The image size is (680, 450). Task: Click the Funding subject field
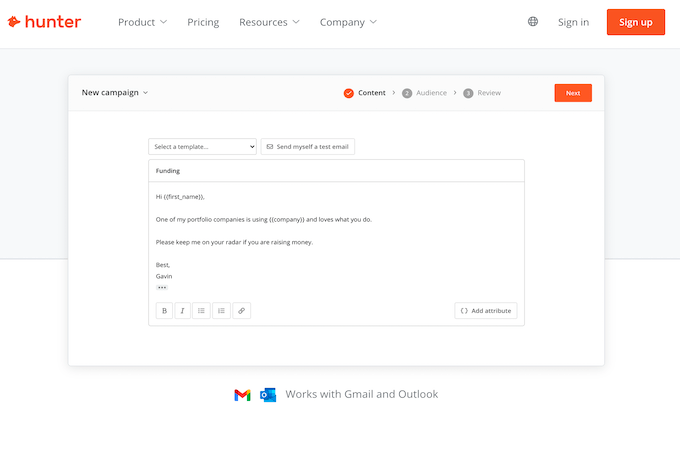click(336, 171)
